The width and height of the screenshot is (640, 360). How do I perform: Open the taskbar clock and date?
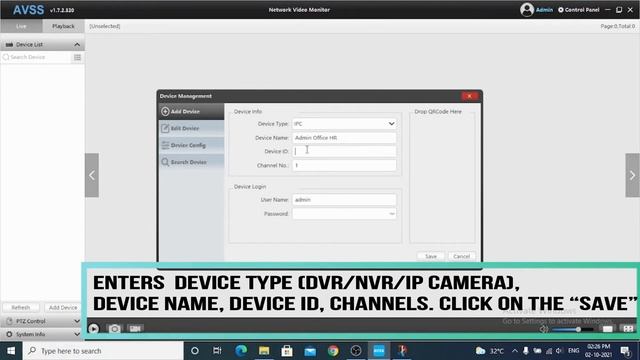pyautogui.click(x=598, y=351)
